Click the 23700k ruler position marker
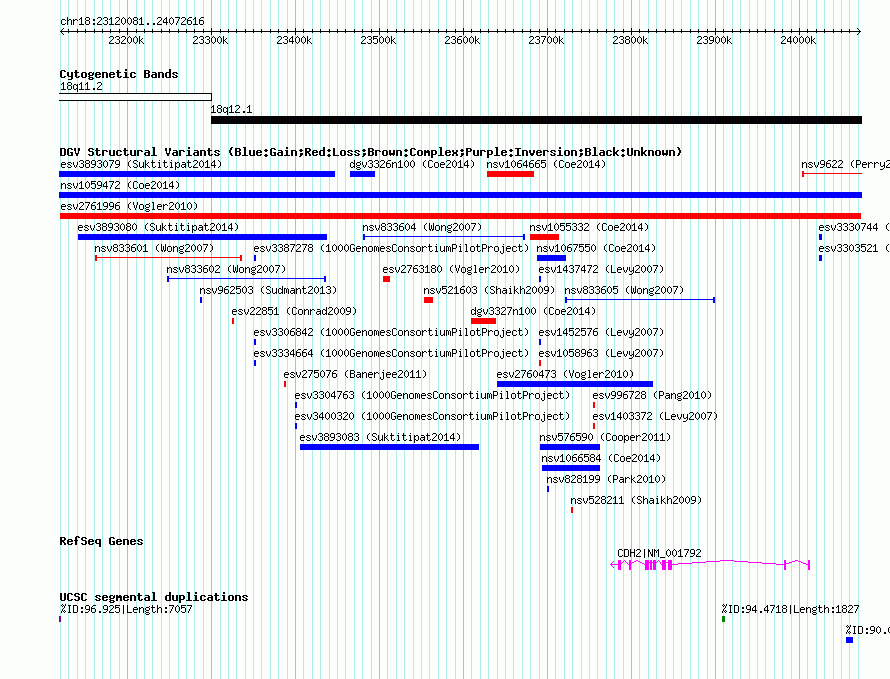890x679 pixels. 546,40
